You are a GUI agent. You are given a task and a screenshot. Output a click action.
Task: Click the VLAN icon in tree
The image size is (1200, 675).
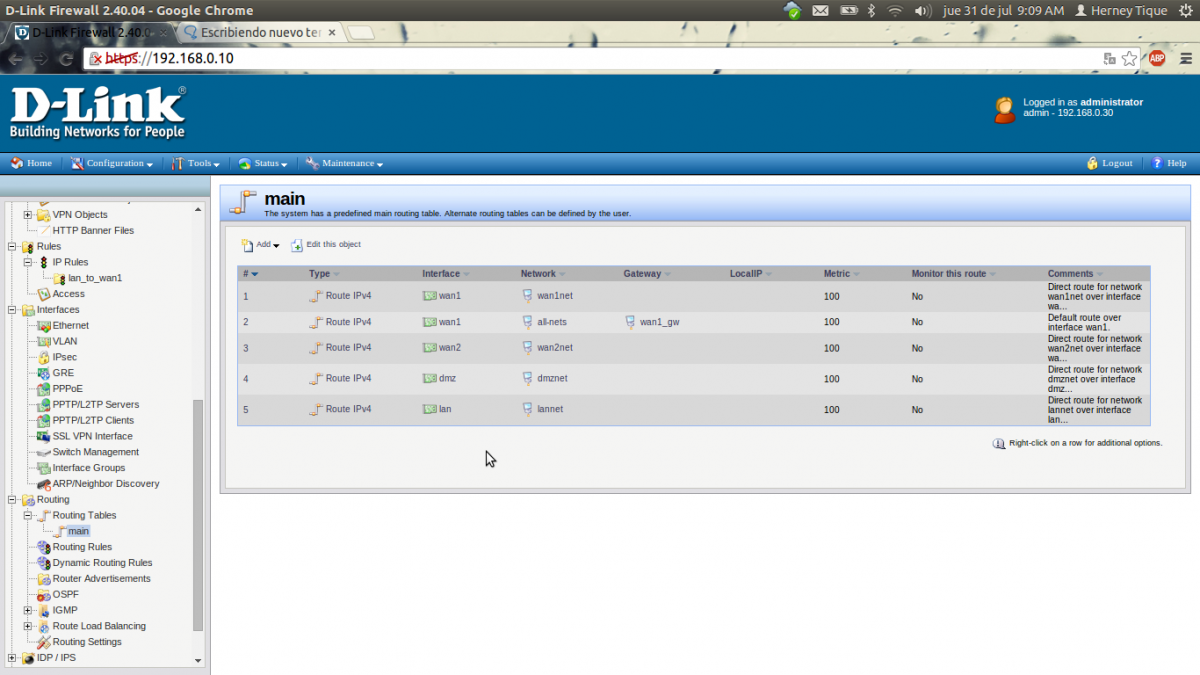[x=44, y=341]
